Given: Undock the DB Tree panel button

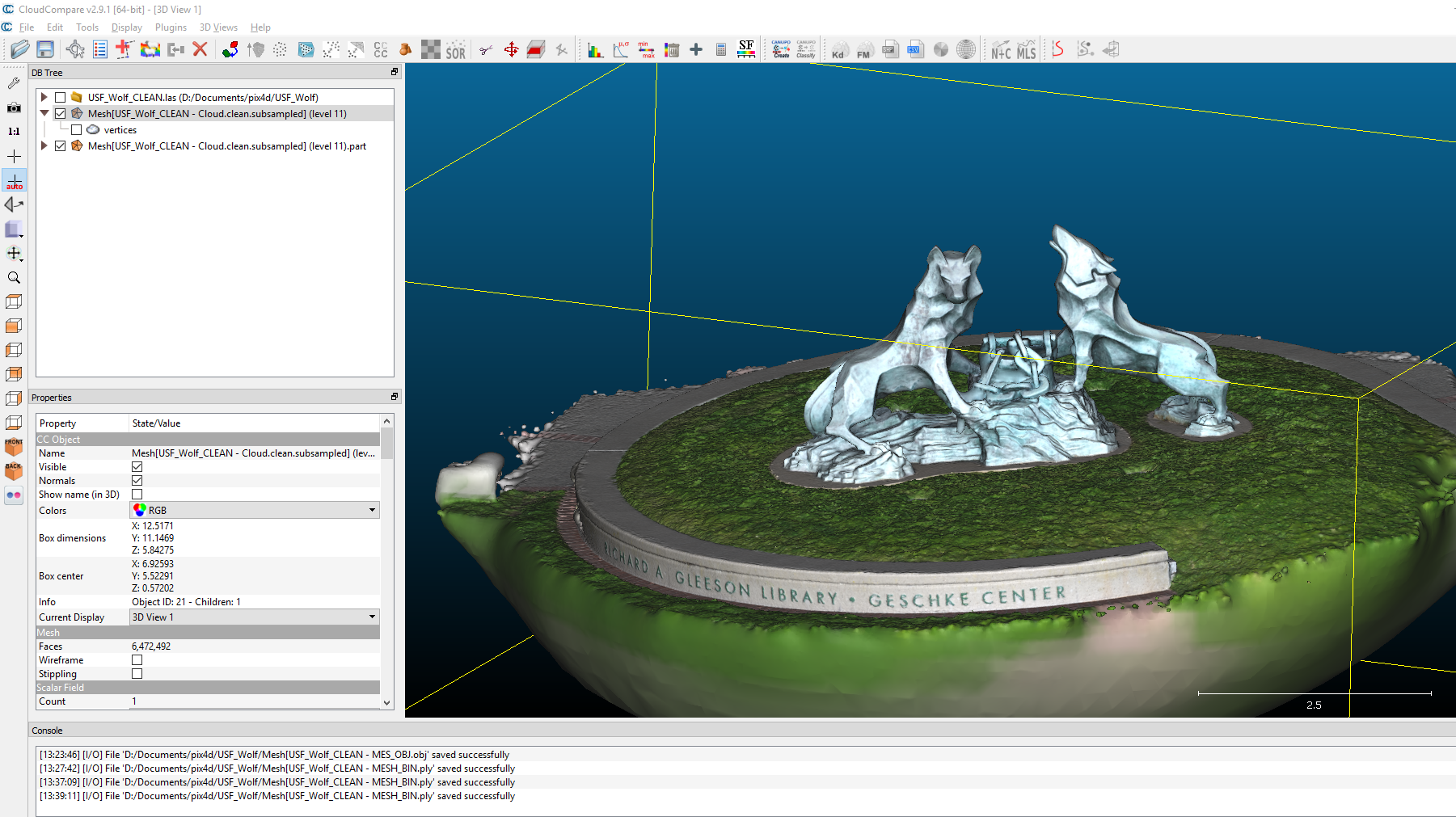Looking at the screenshot, I should 395,72.
